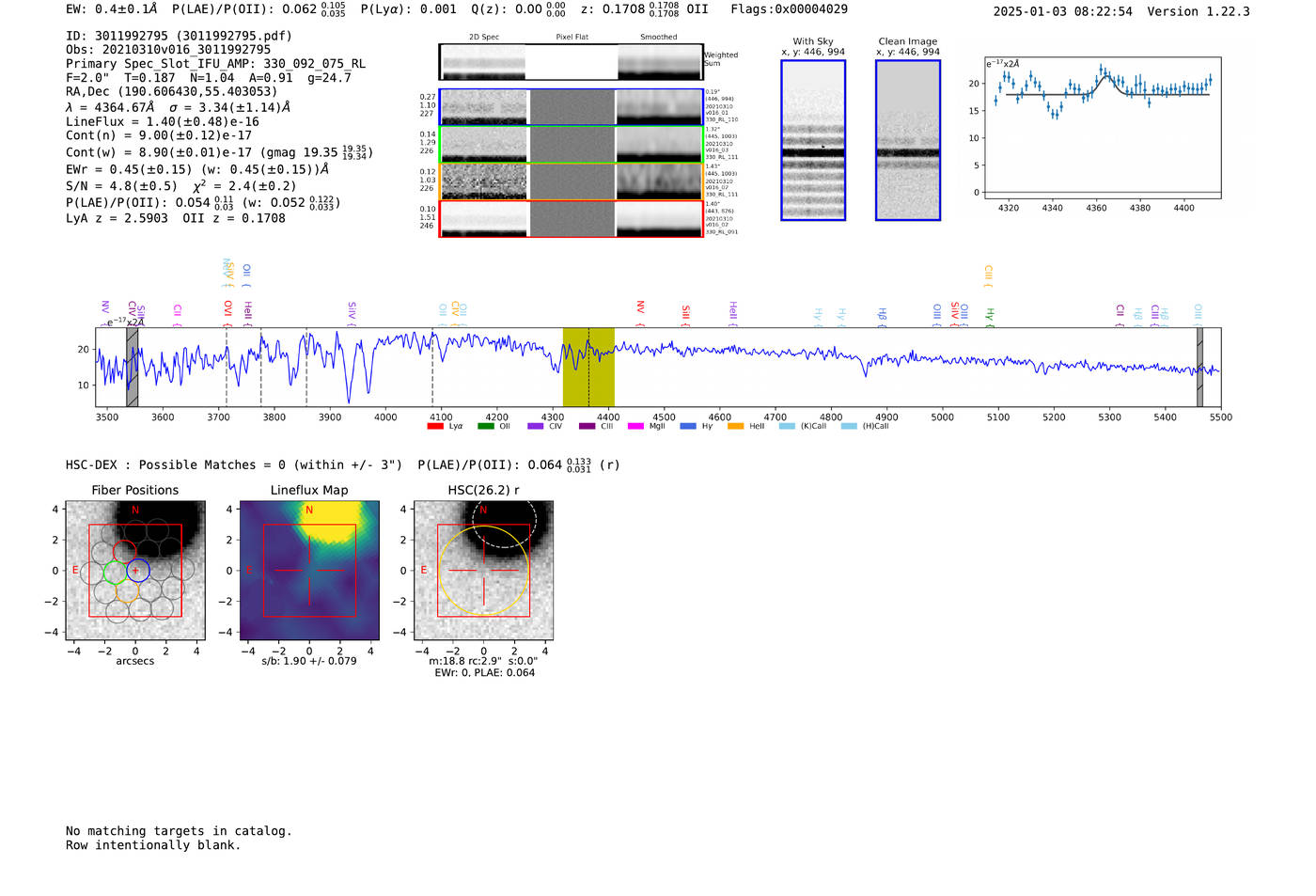Select the orange-bordered fiber 2D spectrum row
Image resolution: width=1316 pixels, height=896 pixels.
point(571,181)
